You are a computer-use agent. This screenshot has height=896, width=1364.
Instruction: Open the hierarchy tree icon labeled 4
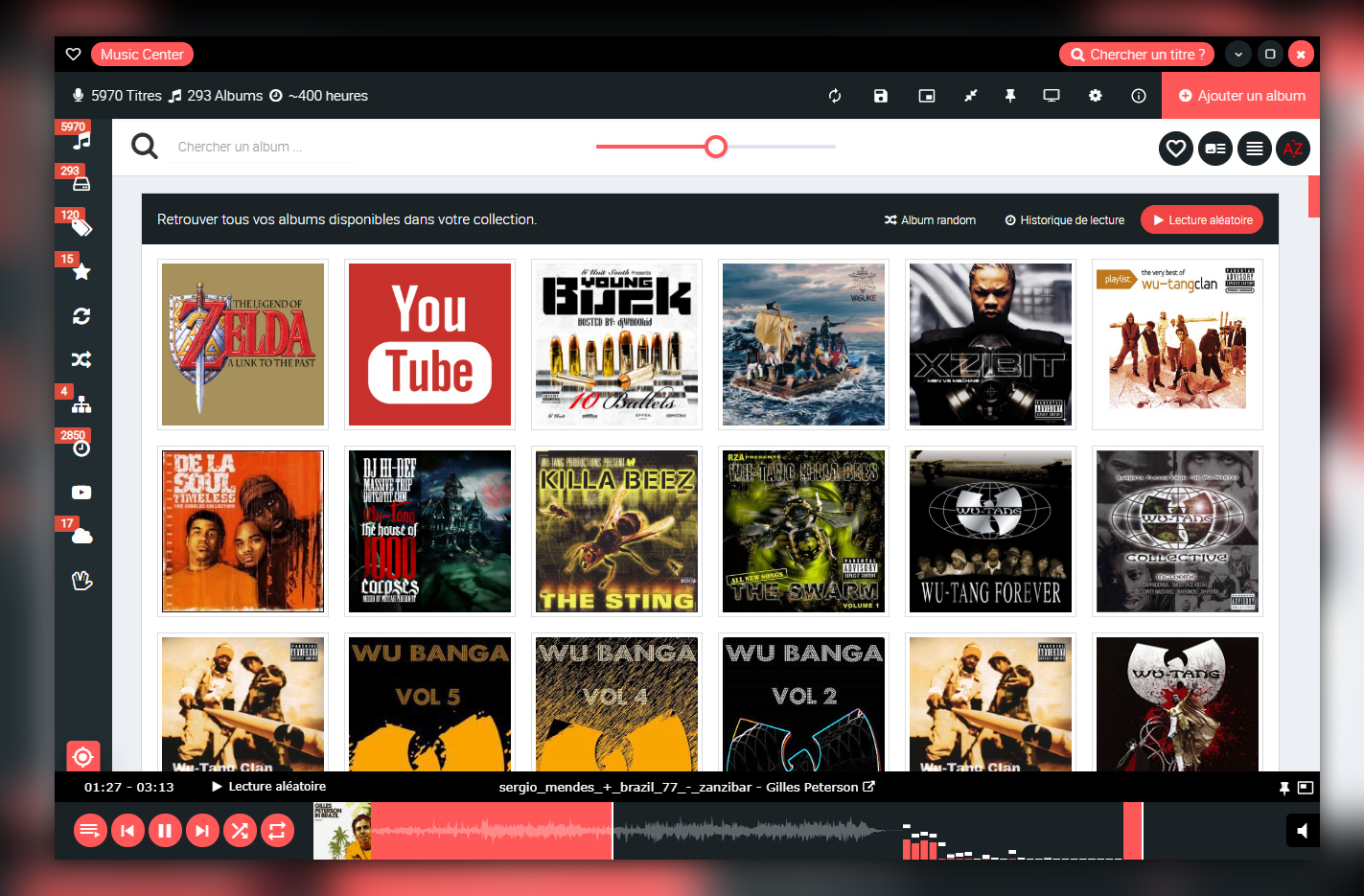[81, 403]
